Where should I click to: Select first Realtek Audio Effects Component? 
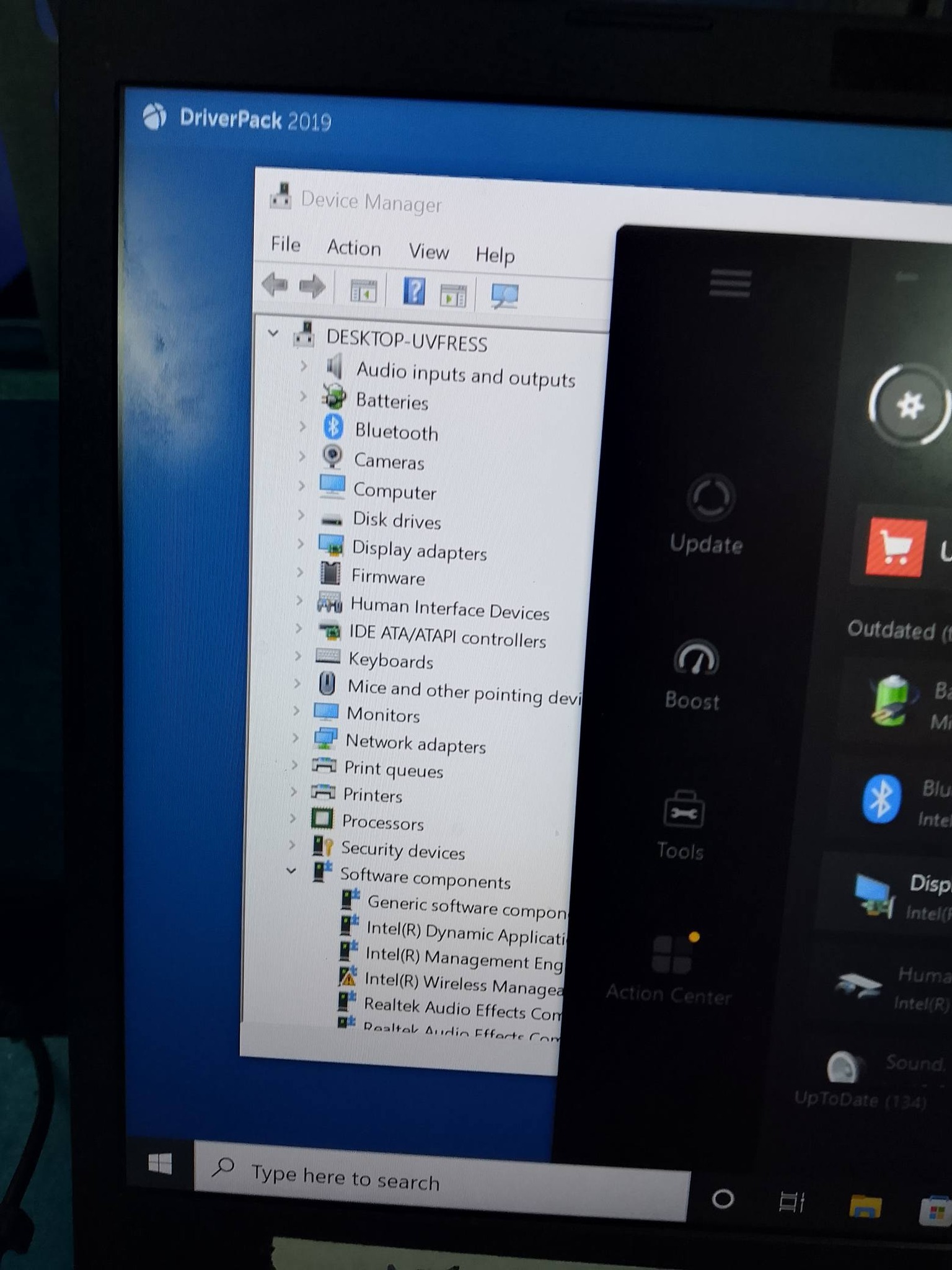462,1008
